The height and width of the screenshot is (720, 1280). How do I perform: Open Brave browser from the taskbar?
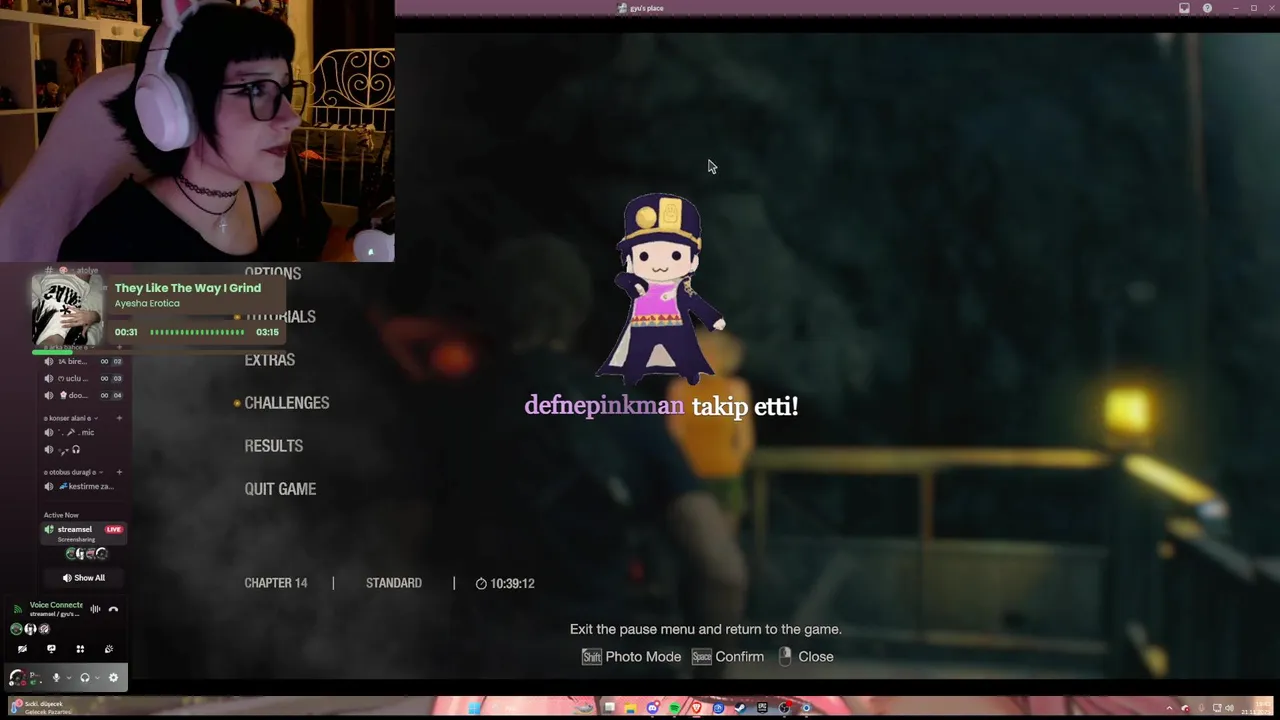(x=697, y=708)
